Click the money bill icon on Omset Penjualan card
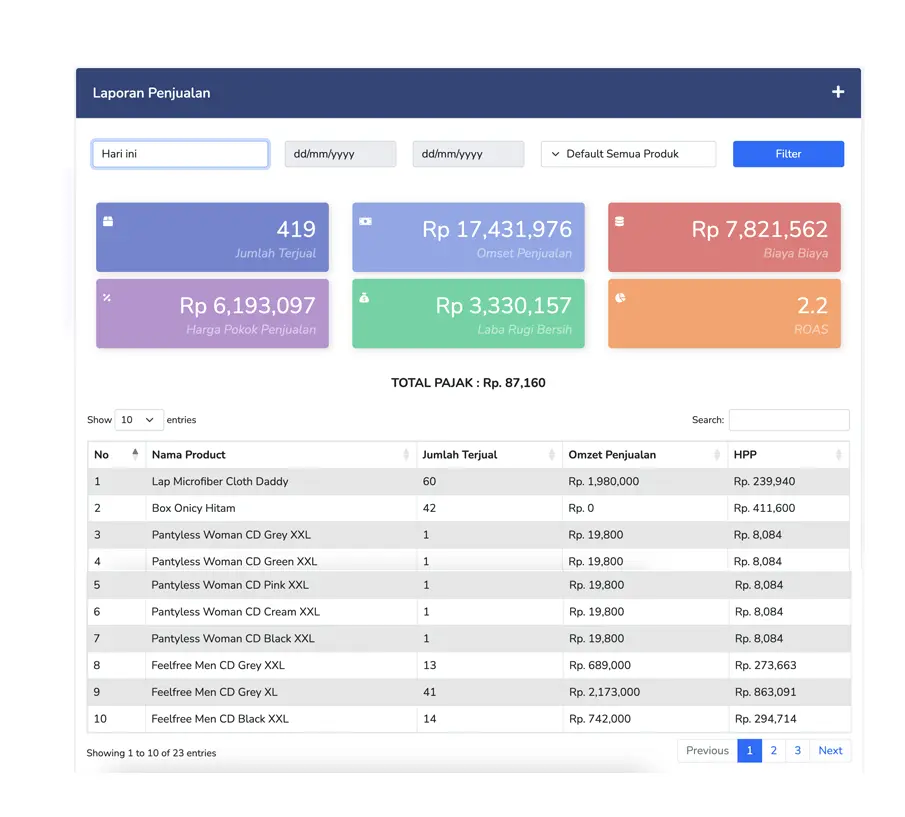The width and height of the screenshot is (905, 817). [x=365, y=221]
